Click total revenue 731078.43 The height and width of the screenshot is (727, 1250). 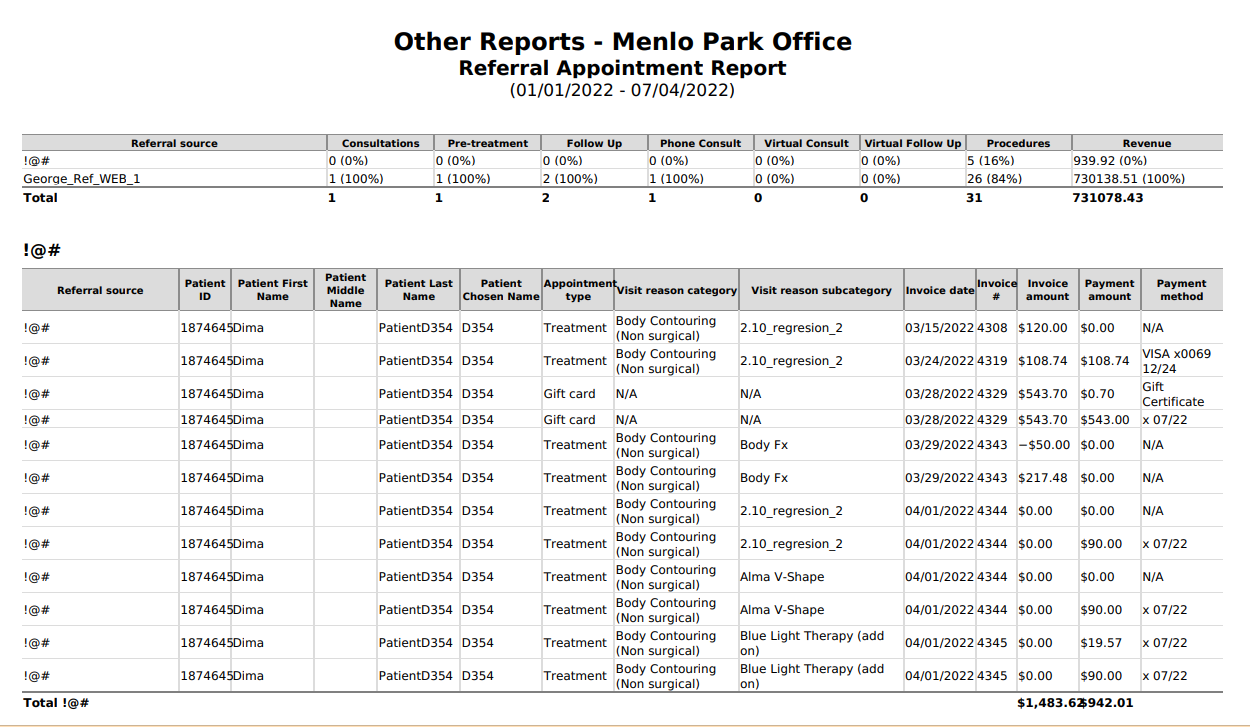(1108, 198)
